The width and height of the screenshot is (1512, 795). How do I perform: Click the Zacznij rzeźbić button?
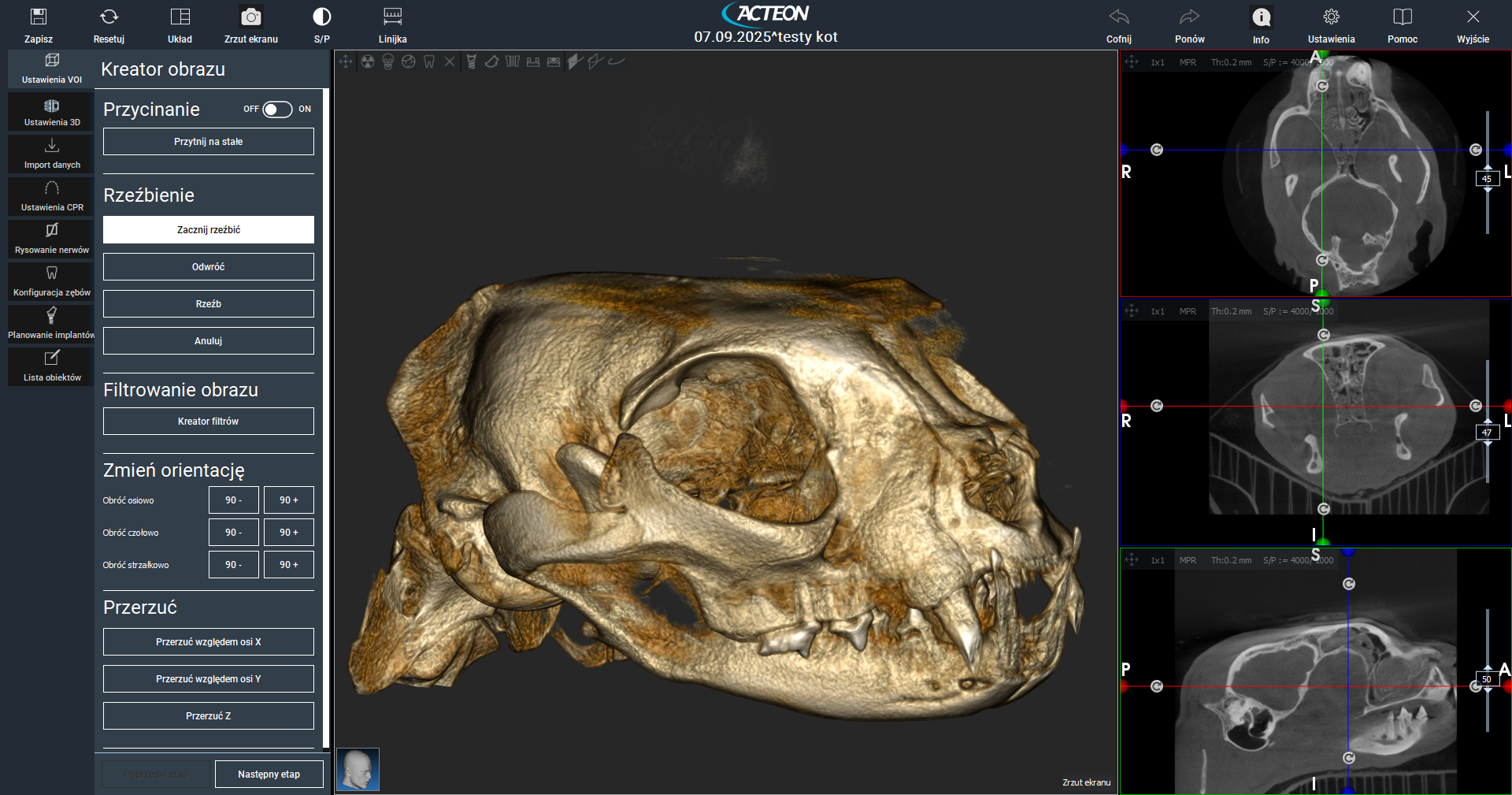point(209,230)
